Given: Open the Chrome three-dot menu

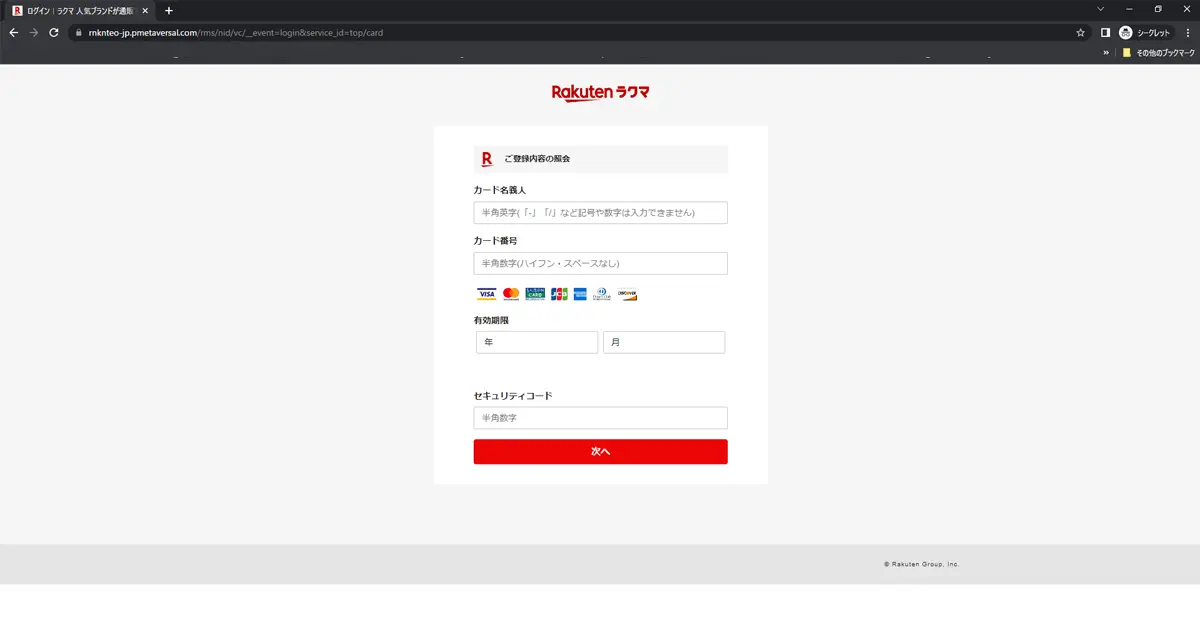Looking at the screenshot, I should [1187, 32].
